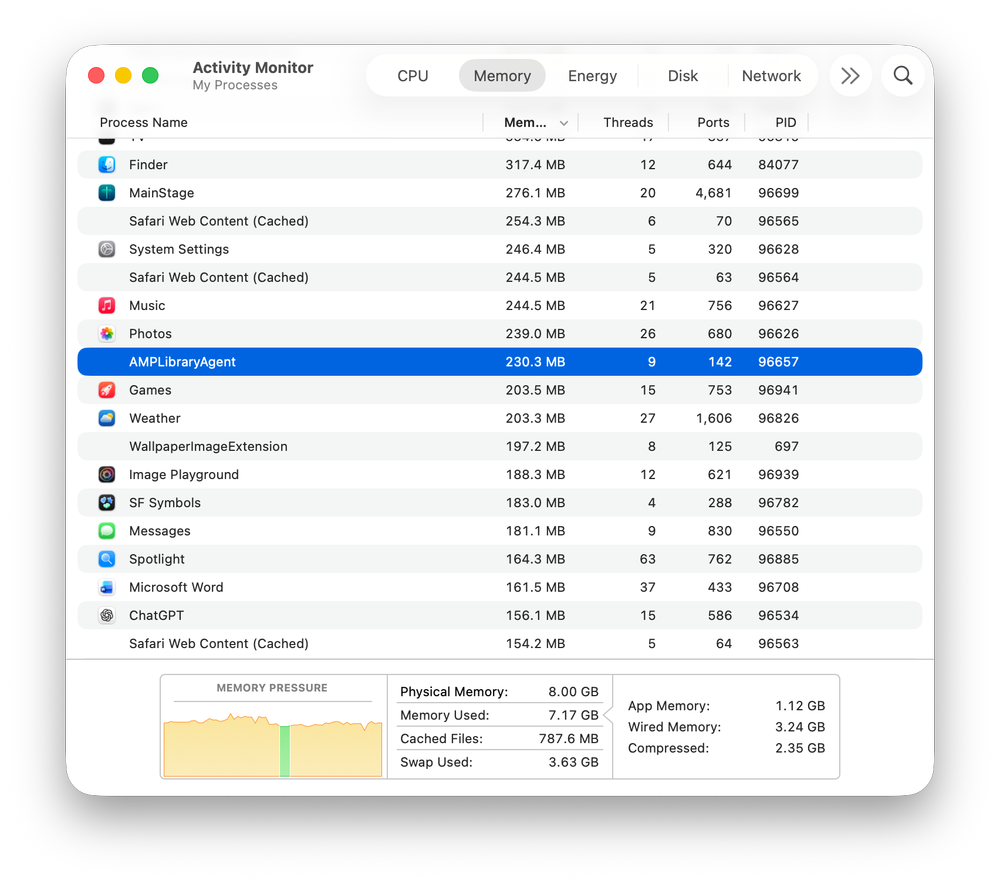
Task: Click the Microsoft Word icon
Action: click(x=107, y=587)
